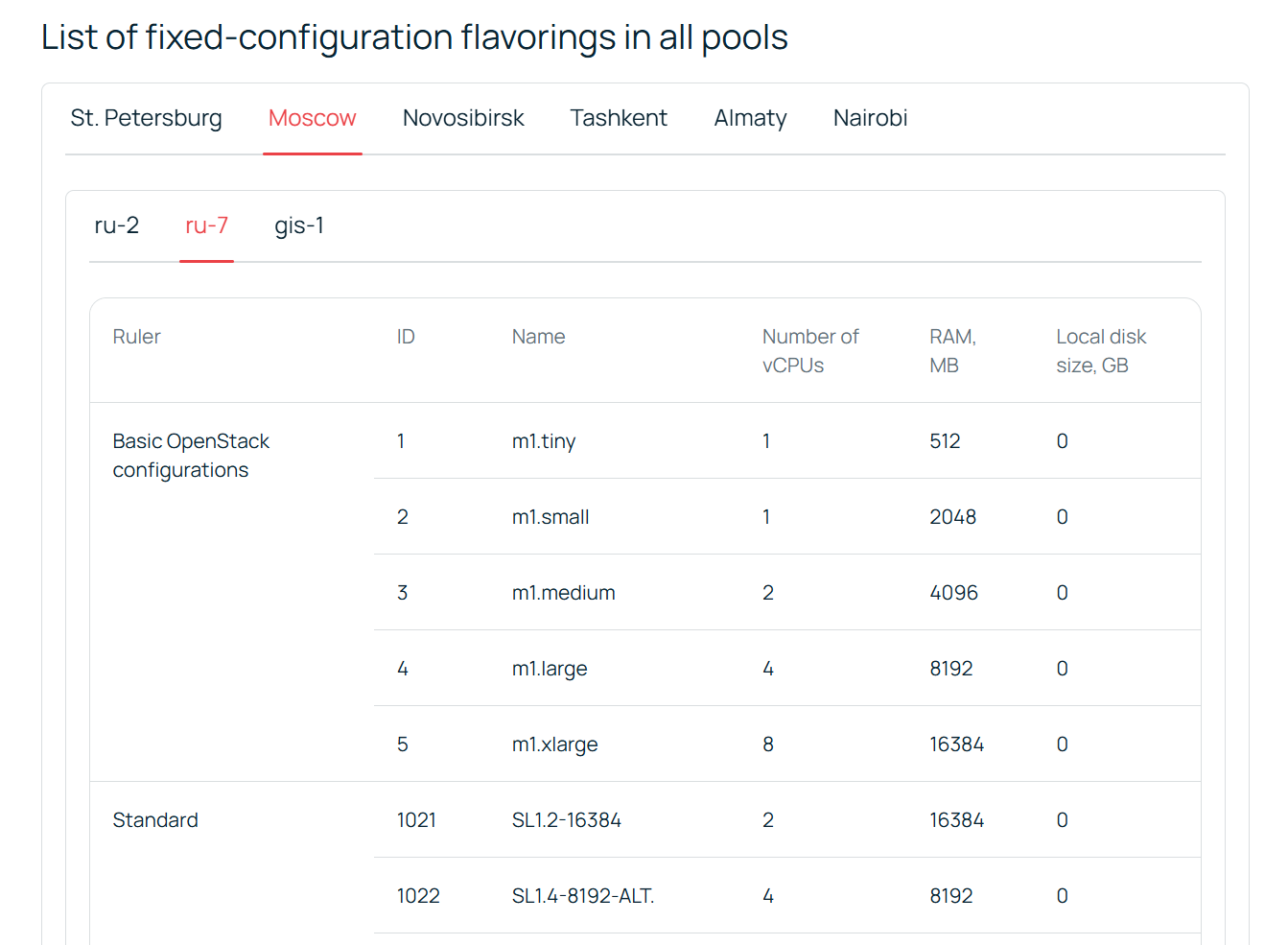Screen dimensions: 1288x945
Task: Click the SL1.2-16384 flavor name
Action: (x=567, y=820)
